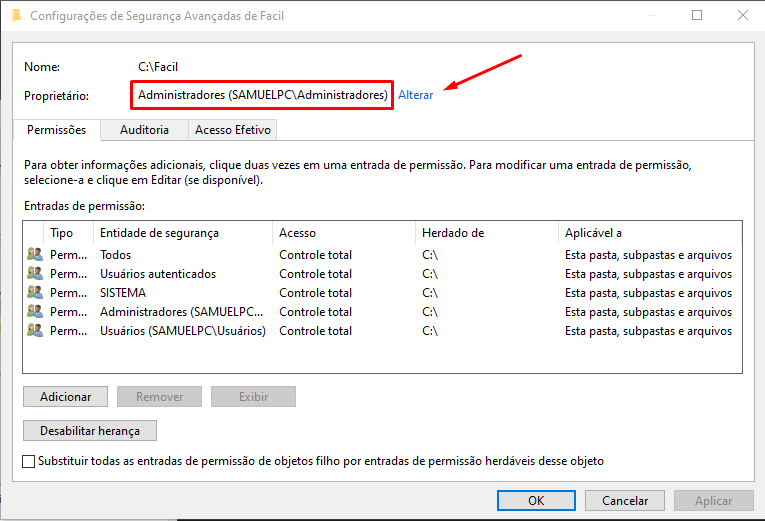Select the user icon for Usuários autenticados
The width and height of the screenshot is (765, 521).
point(35,274)
